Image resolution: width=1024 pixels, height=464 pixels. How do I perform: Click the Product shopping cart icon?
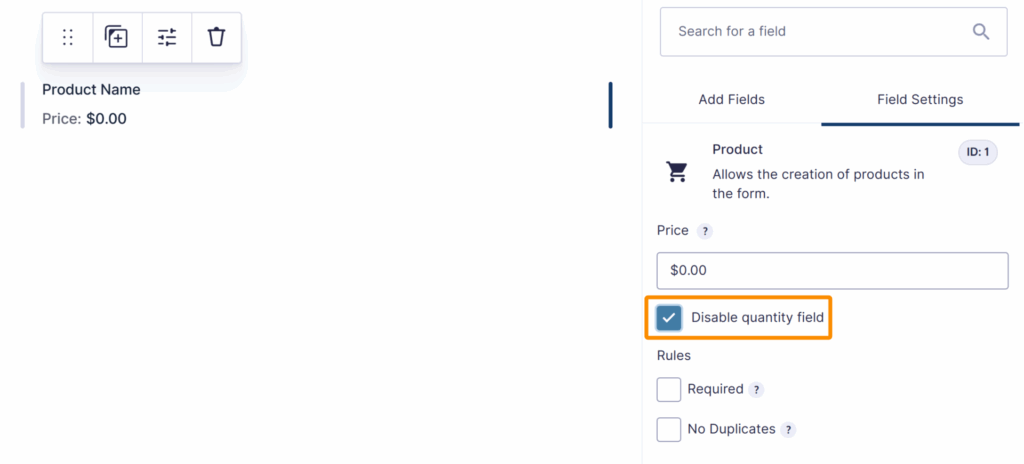pyautogui.click(x=677, y=172)
